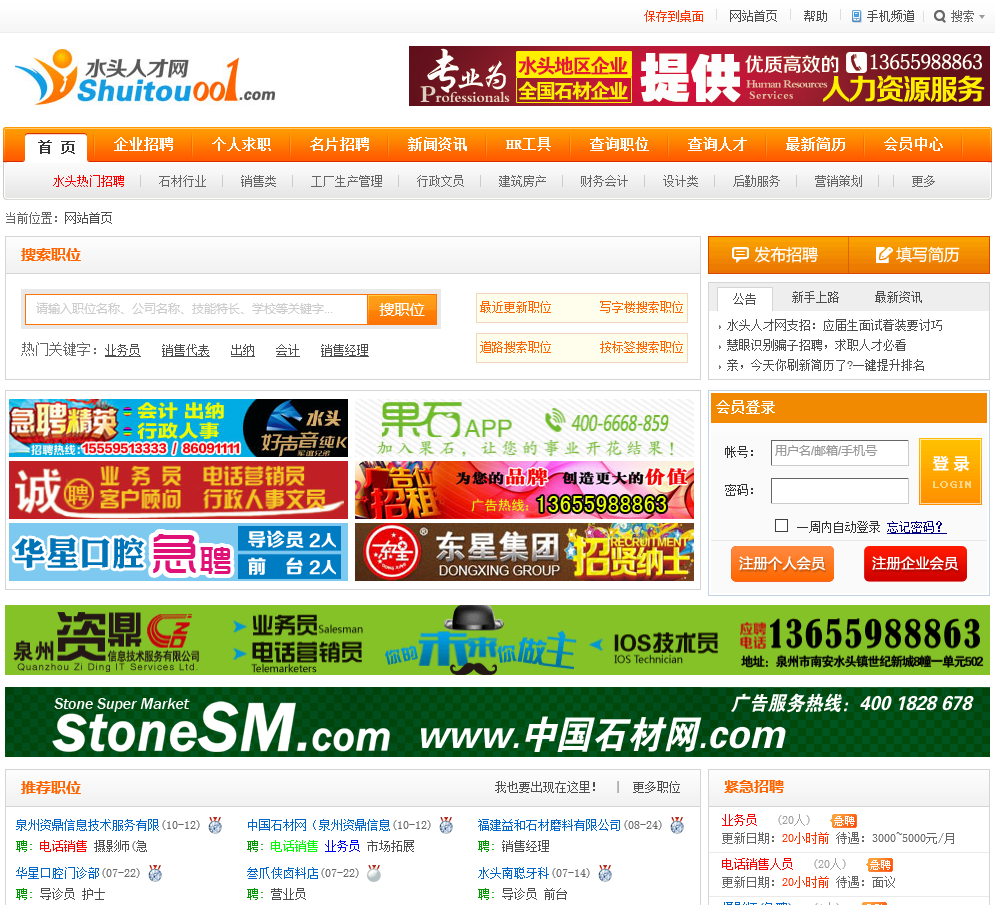
Task: Open the 东星集团 recruitment banner
Action: (524, 552)
